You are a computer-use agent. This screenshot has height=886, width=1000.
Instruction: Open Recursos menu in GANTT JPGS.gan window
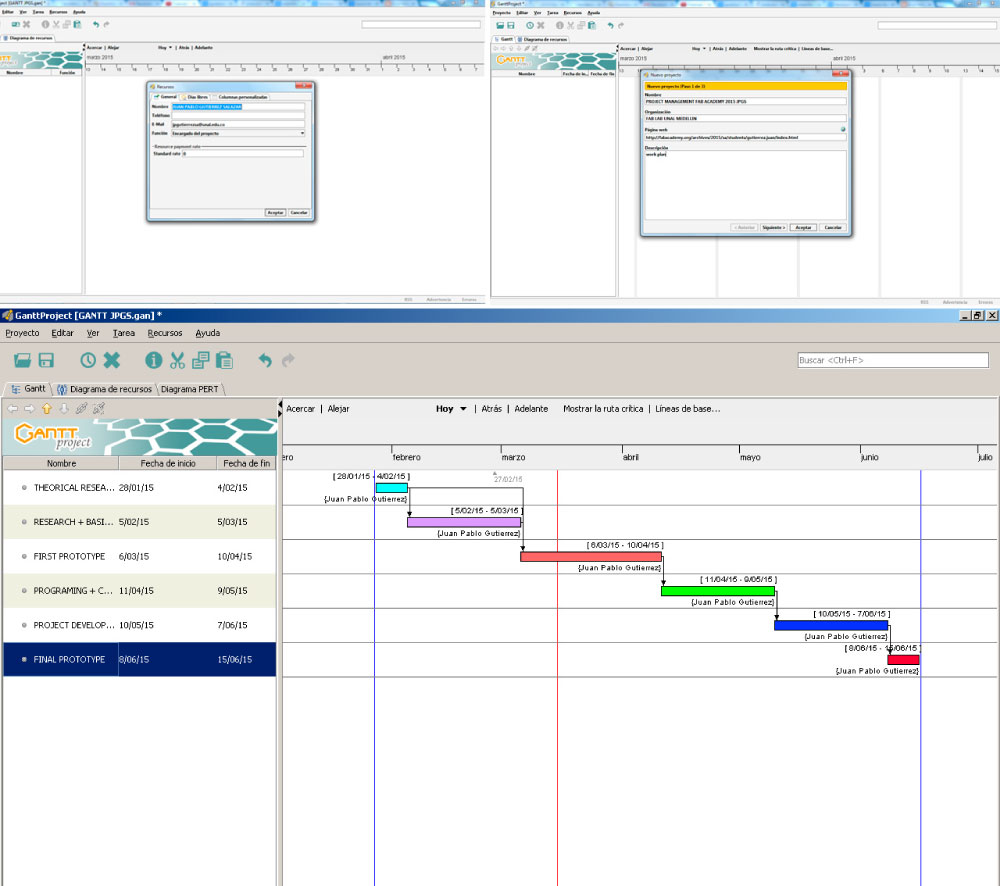(x=165, y=333)
